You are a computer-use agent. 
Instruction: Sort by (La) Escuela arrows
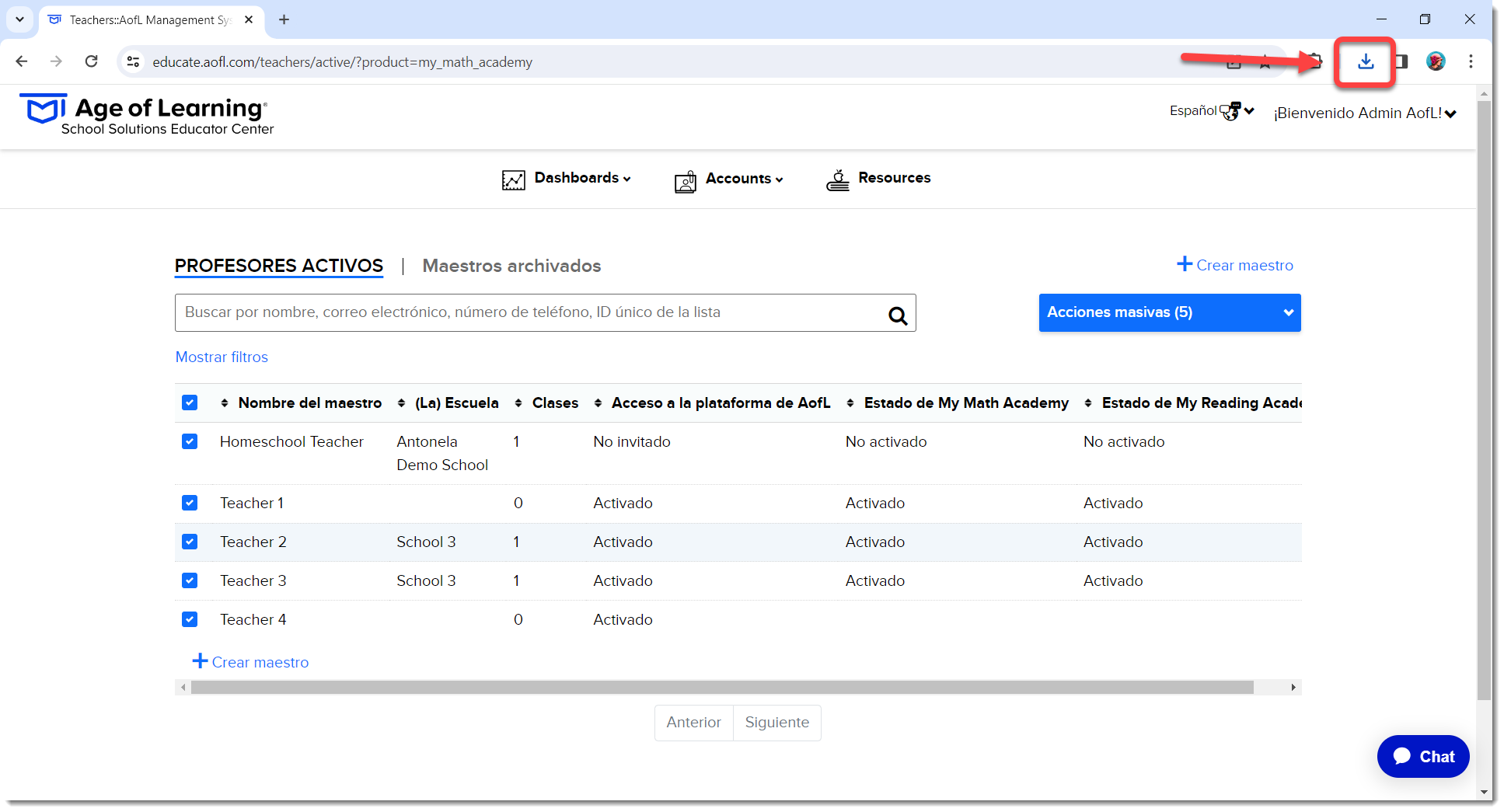(x=401, y=403)
